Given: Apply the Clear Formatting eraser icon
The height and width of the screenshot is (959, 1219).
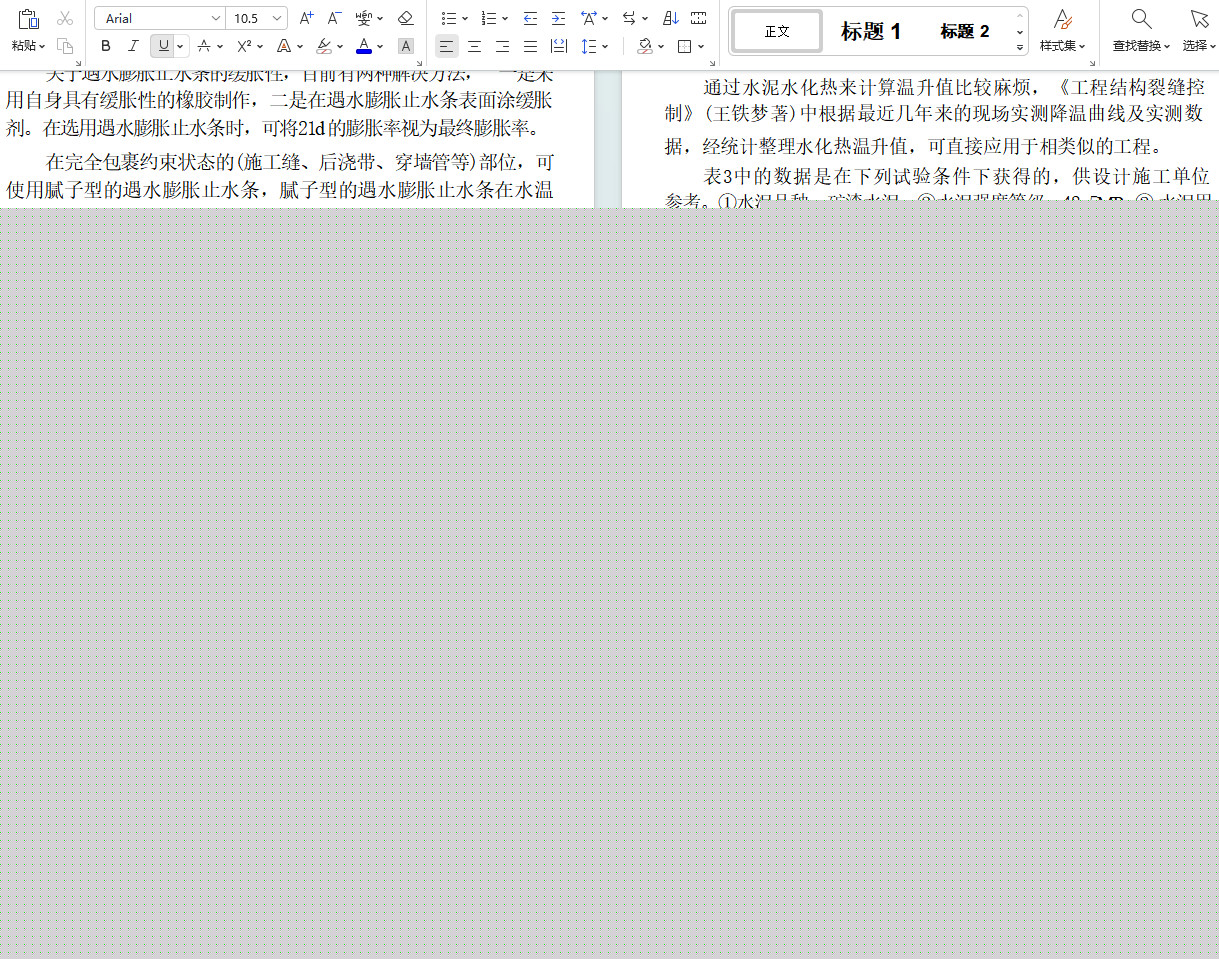Looking at the screenshot, I should (x=405, y=17).
